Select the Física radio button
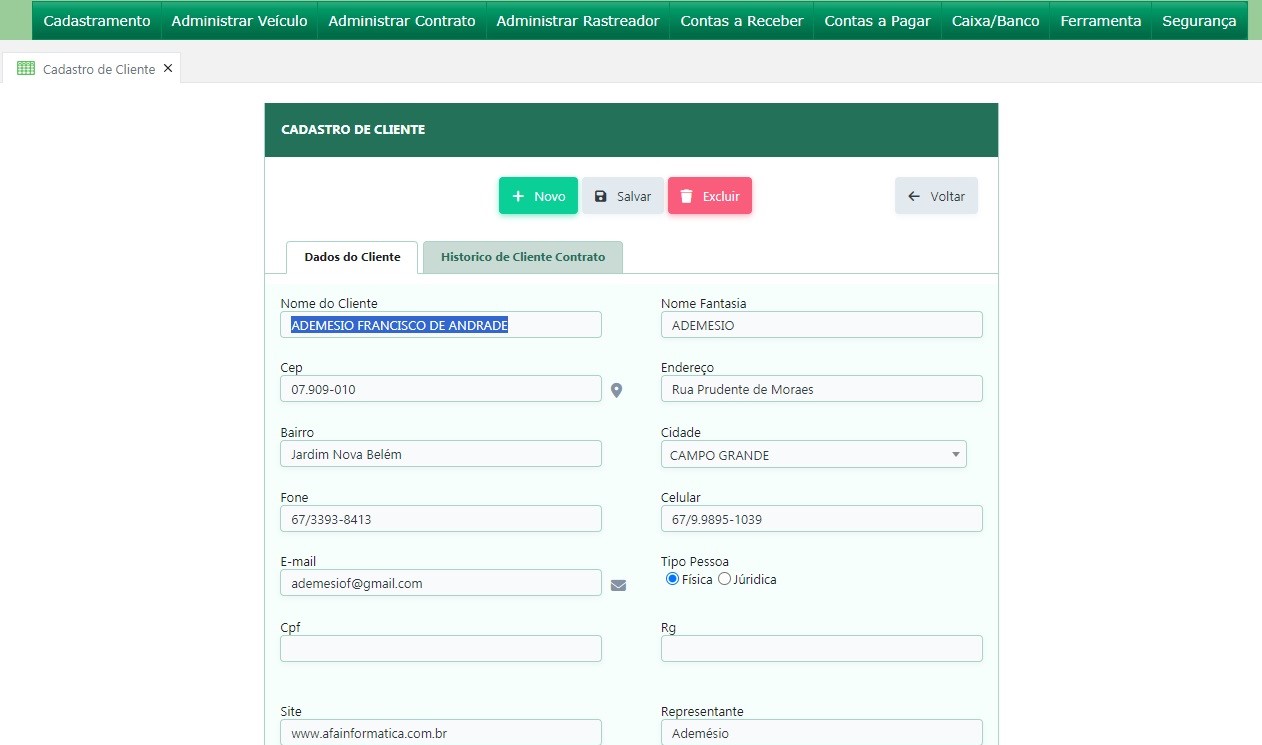This screenshot has height=745, width=1262. pyautogui.click(x=672, y=579)
